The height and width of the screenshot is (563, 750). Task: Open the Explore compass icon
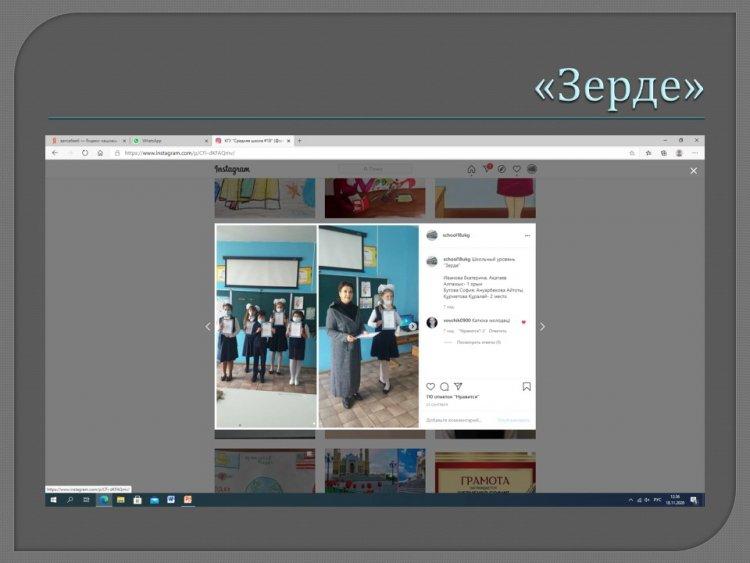(x=502, y=169)
